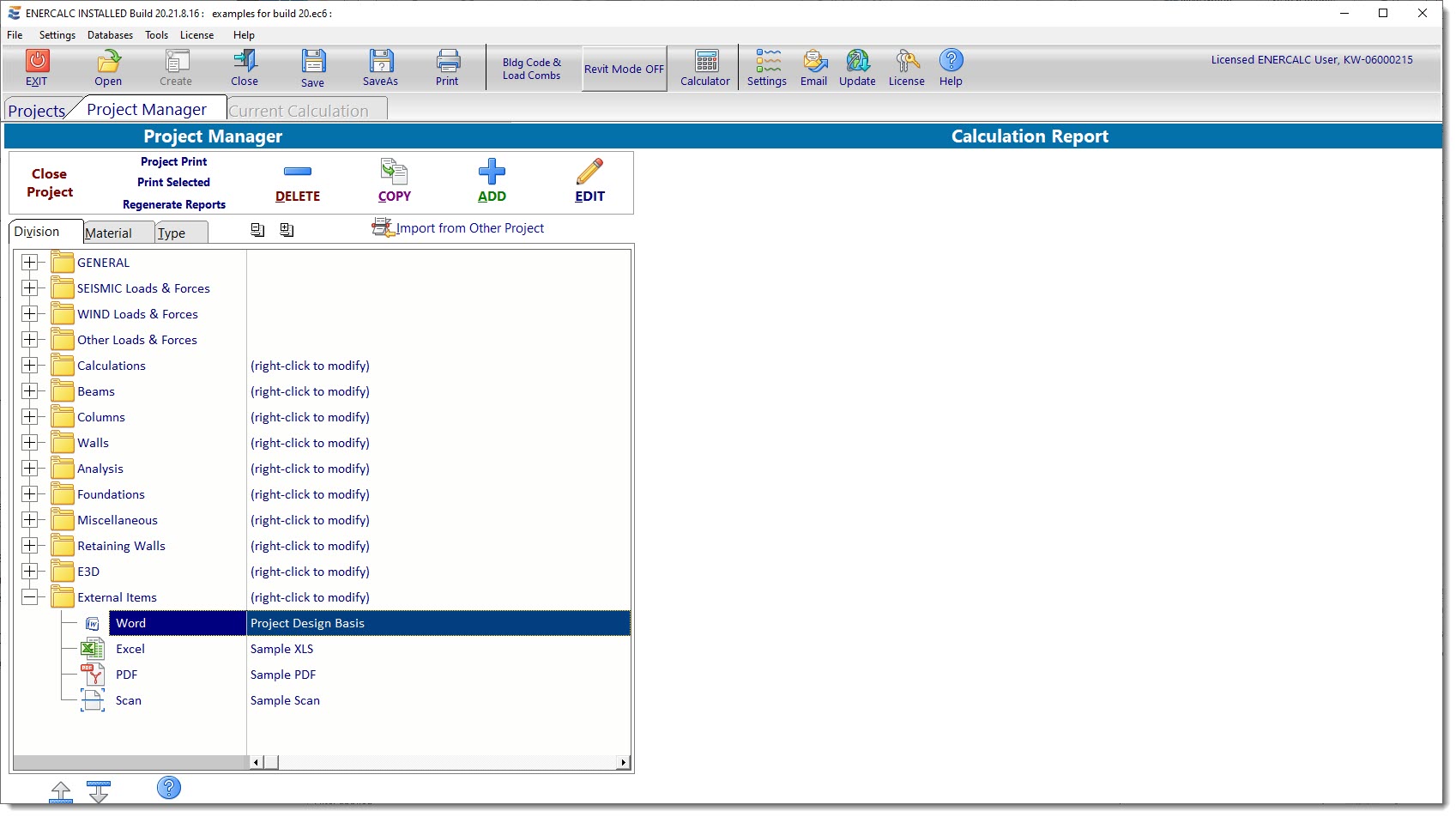Expand the GENERAL folder node
1456x817 pixels.
coord(30,263)
